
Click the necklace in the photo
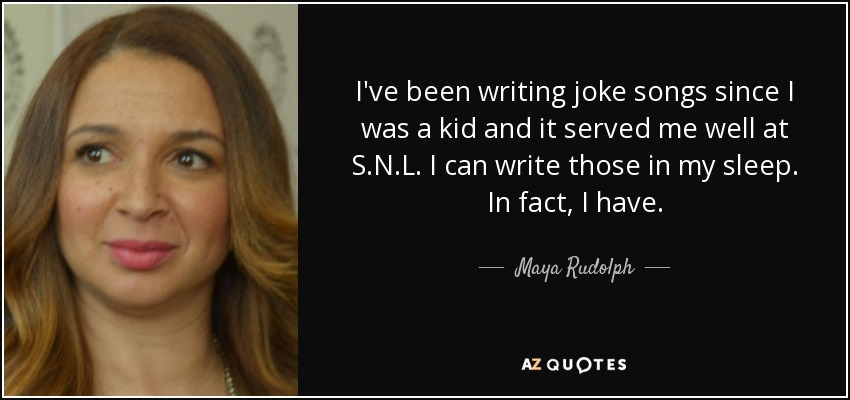228,367
